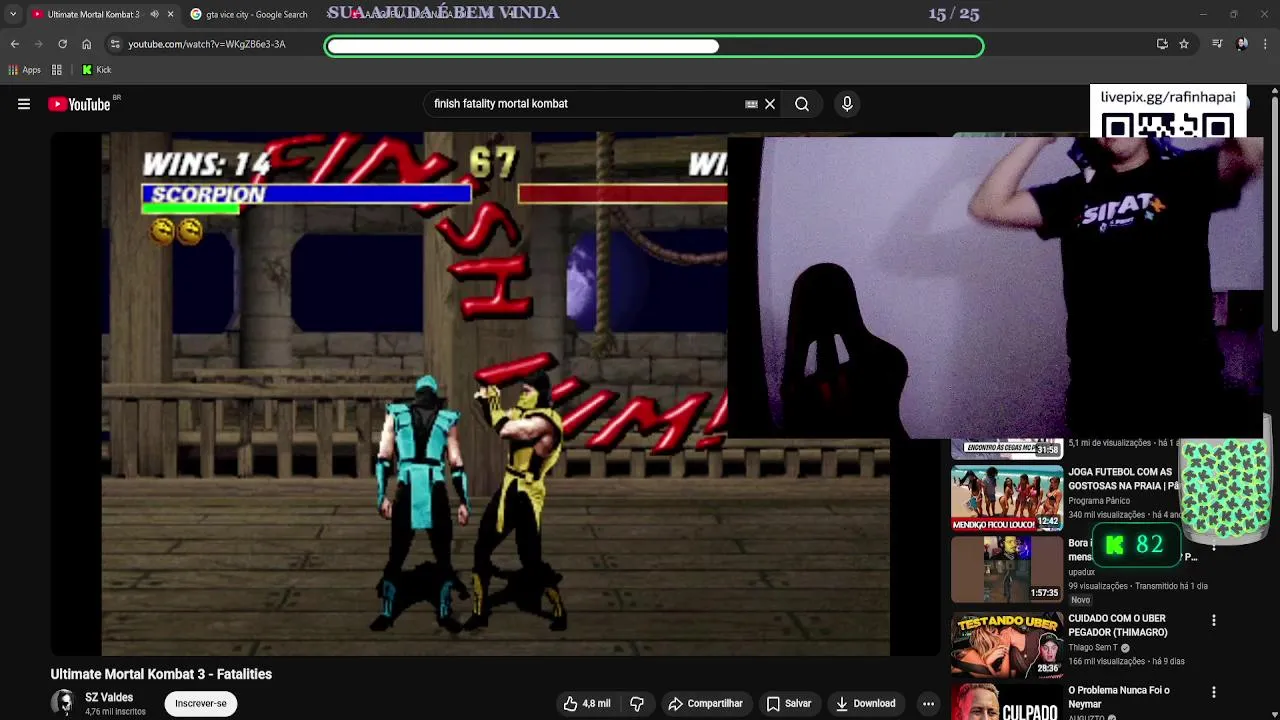Screen dimensions: 1280x720
Task: Click the Download button
Action: 866,703
